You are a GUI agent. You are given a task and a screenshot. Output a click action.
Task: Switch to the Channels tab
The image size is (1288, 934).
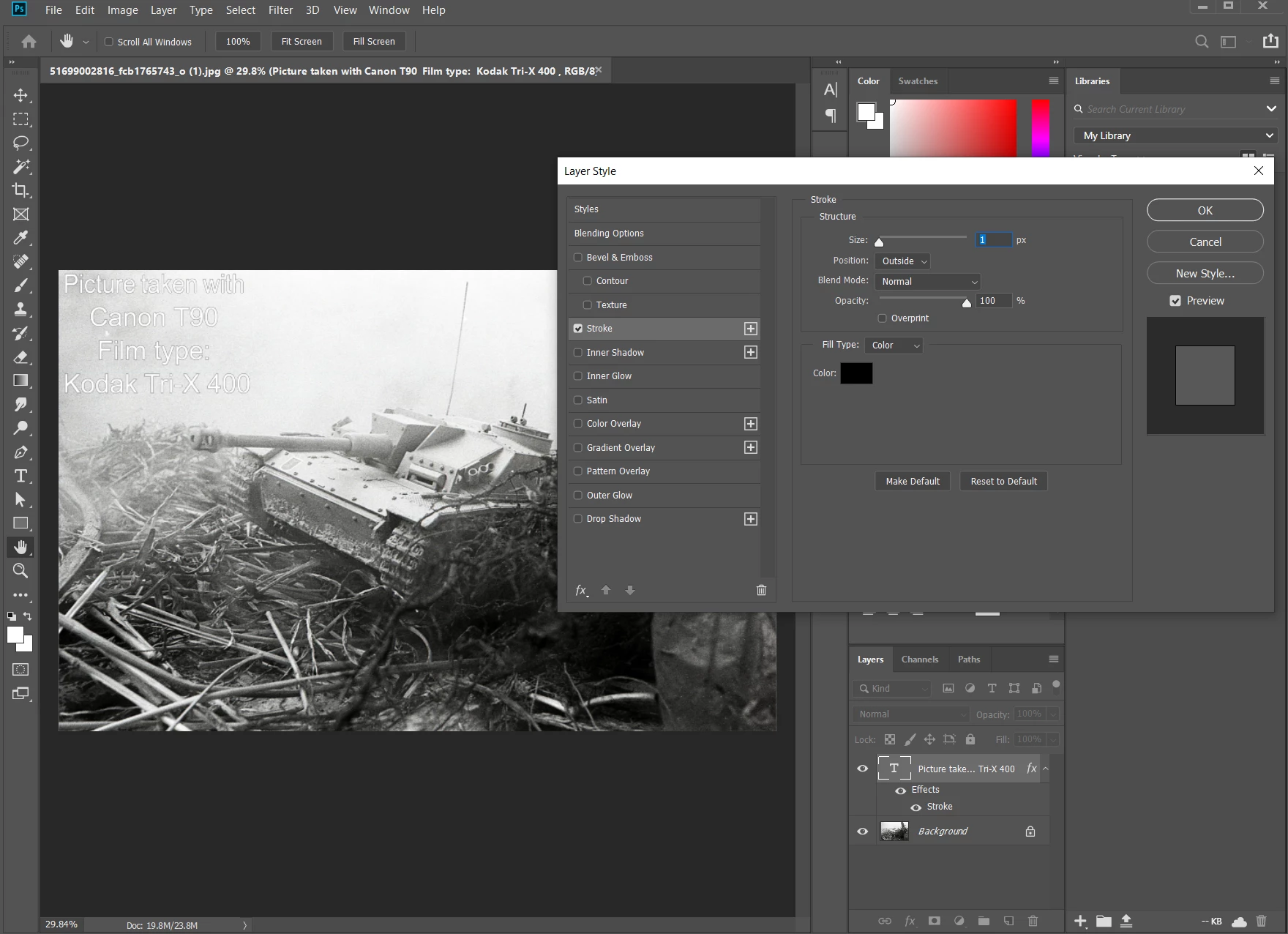tap(920, 660)
